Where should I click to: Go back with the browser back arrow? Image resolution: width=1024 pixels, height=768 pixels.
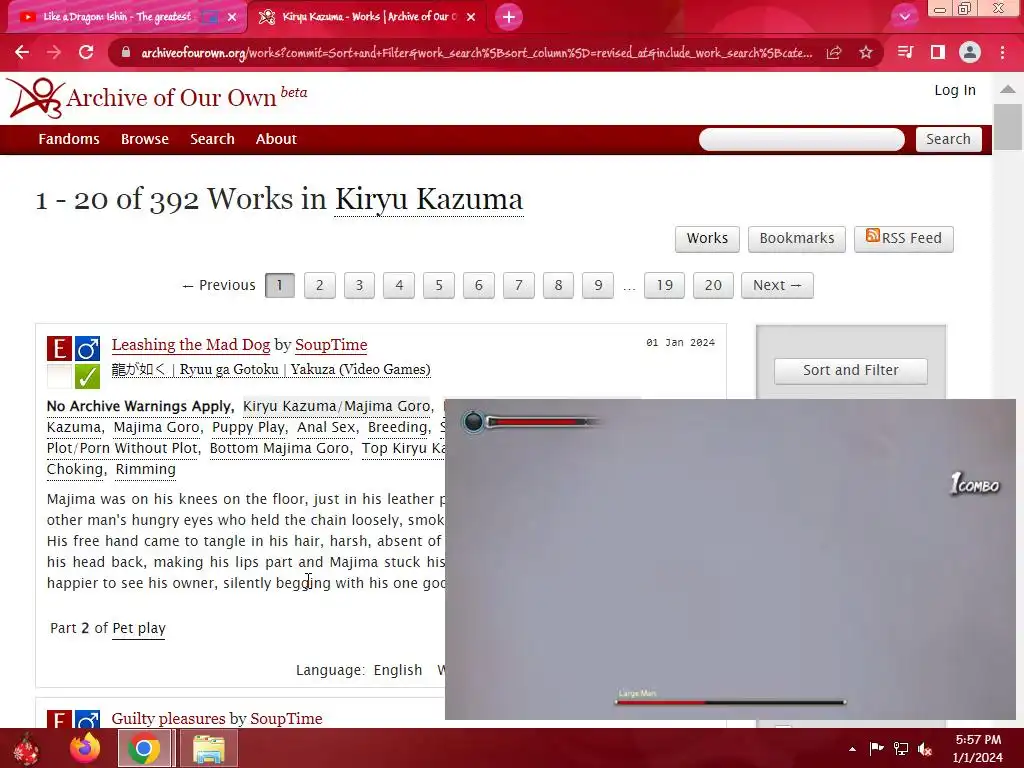(x=22, y=52)
